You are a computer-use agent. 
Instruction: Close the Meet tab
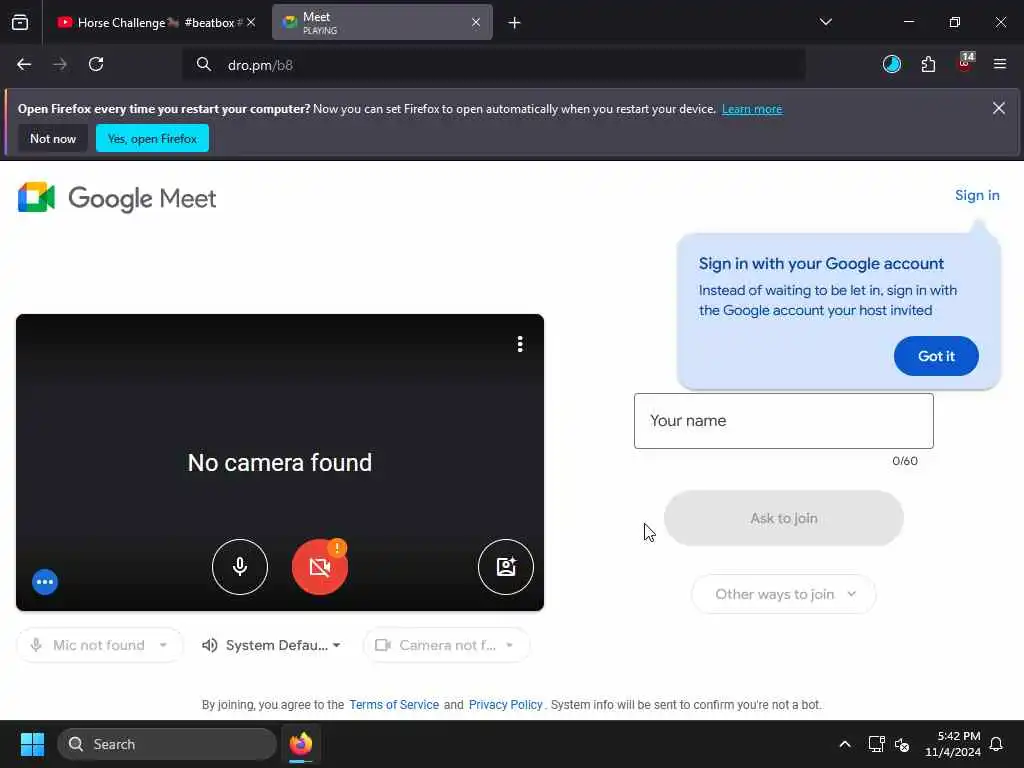476,23
